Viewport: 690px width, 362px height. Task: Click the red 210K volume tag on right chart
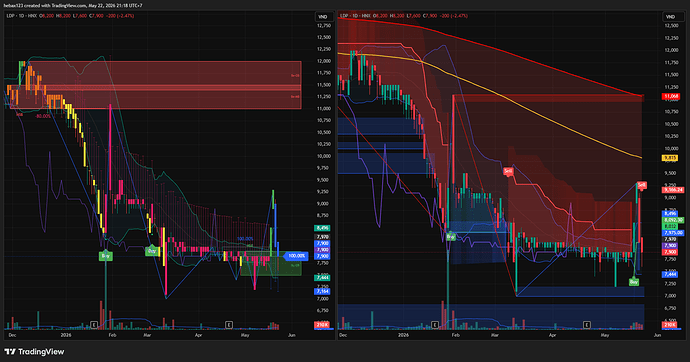670,325
